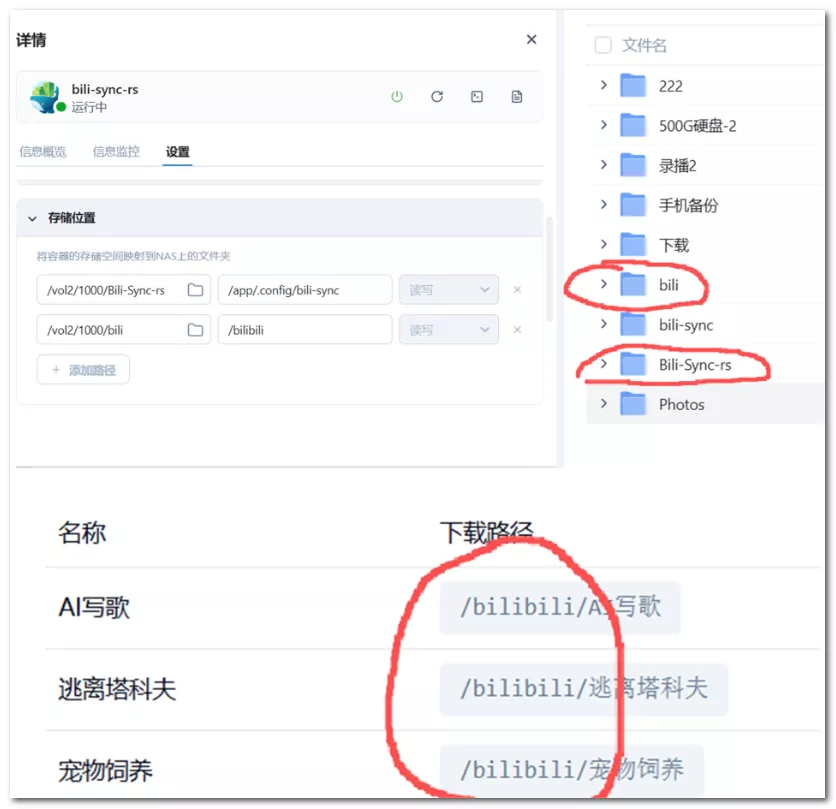Browse folder for /vol2/1000/bili path
This screenshot has height=809, width=836.
[x=196, y=330]
